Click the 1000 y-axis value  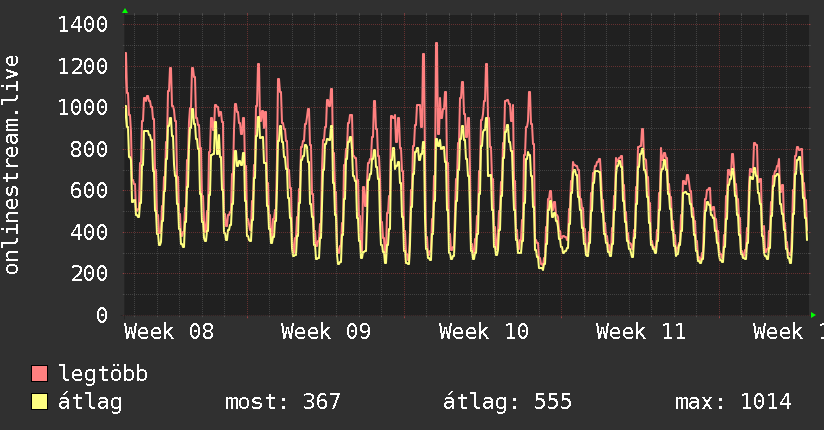(x=83, y=108)
